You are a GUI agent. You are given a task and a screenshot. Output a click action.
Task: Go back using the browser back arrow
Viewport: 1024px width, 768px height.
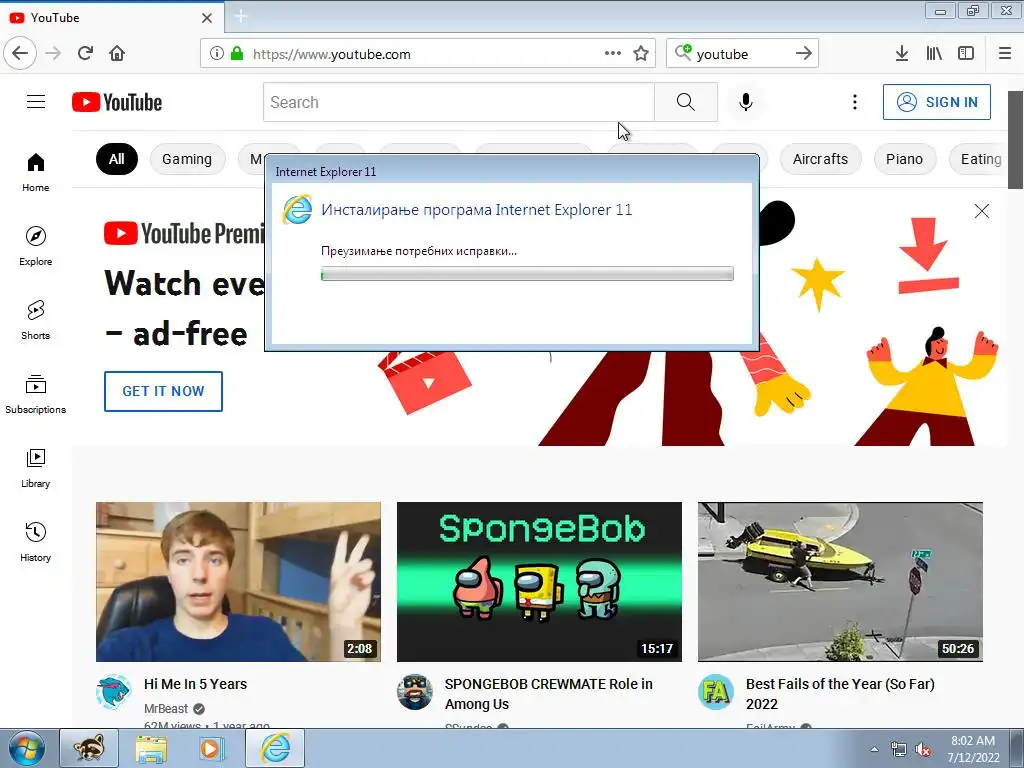20,53
